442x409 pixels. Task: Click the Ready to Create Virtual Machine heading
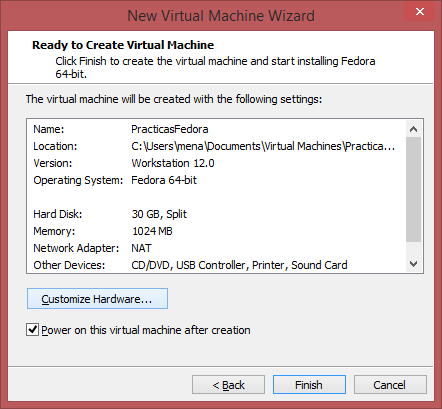(123, 45)
